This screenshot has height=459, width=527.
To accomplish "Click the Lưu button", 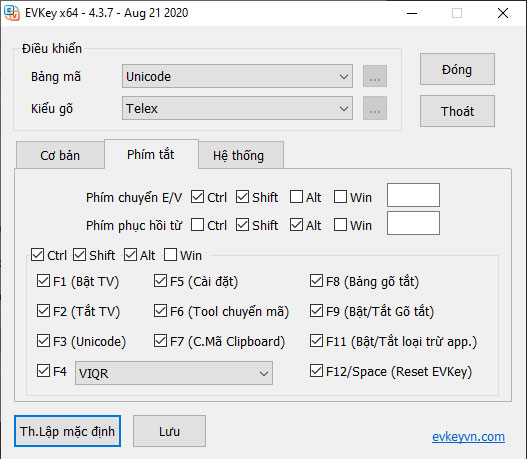I will click(x=169, y=431).
